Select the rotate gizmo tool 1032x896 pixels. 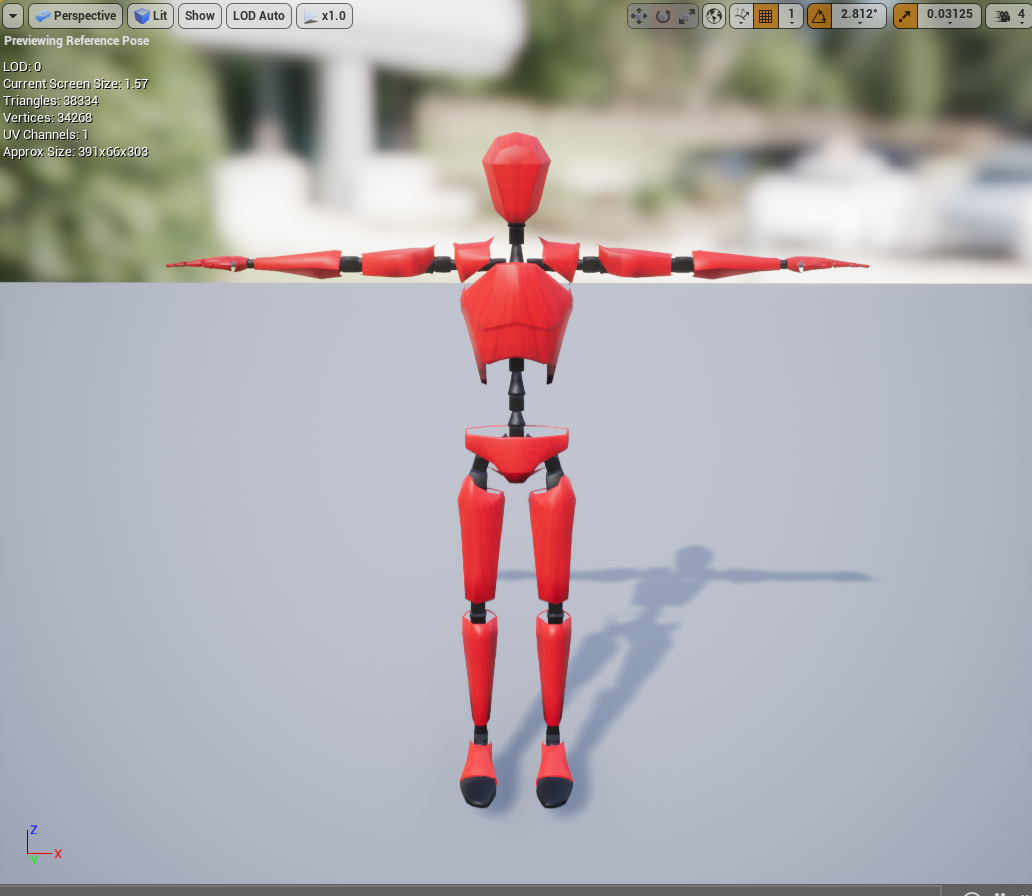[x=663, y=16]
